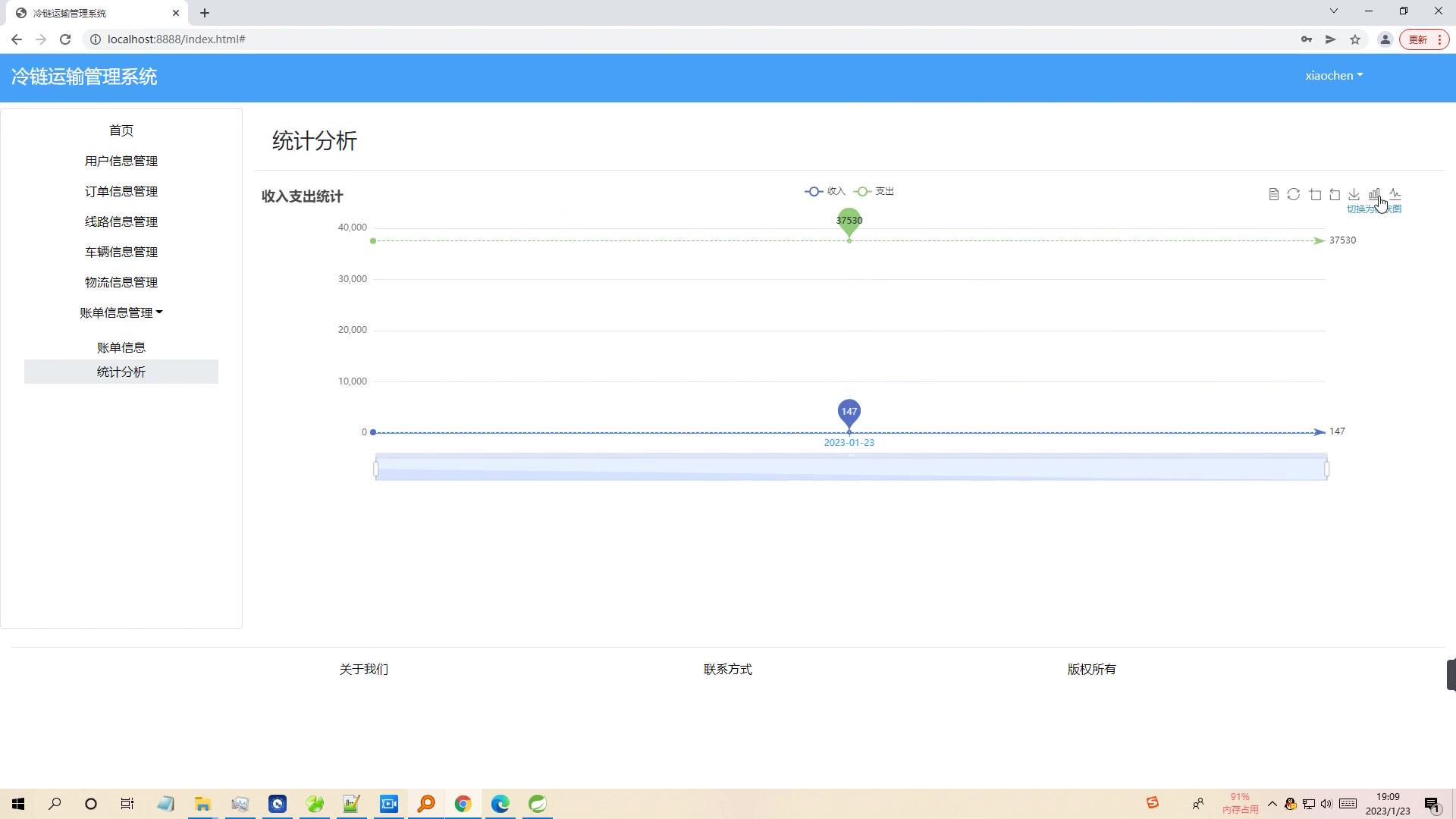Switch the chart to bar chart view

[x=1375, y=194]
